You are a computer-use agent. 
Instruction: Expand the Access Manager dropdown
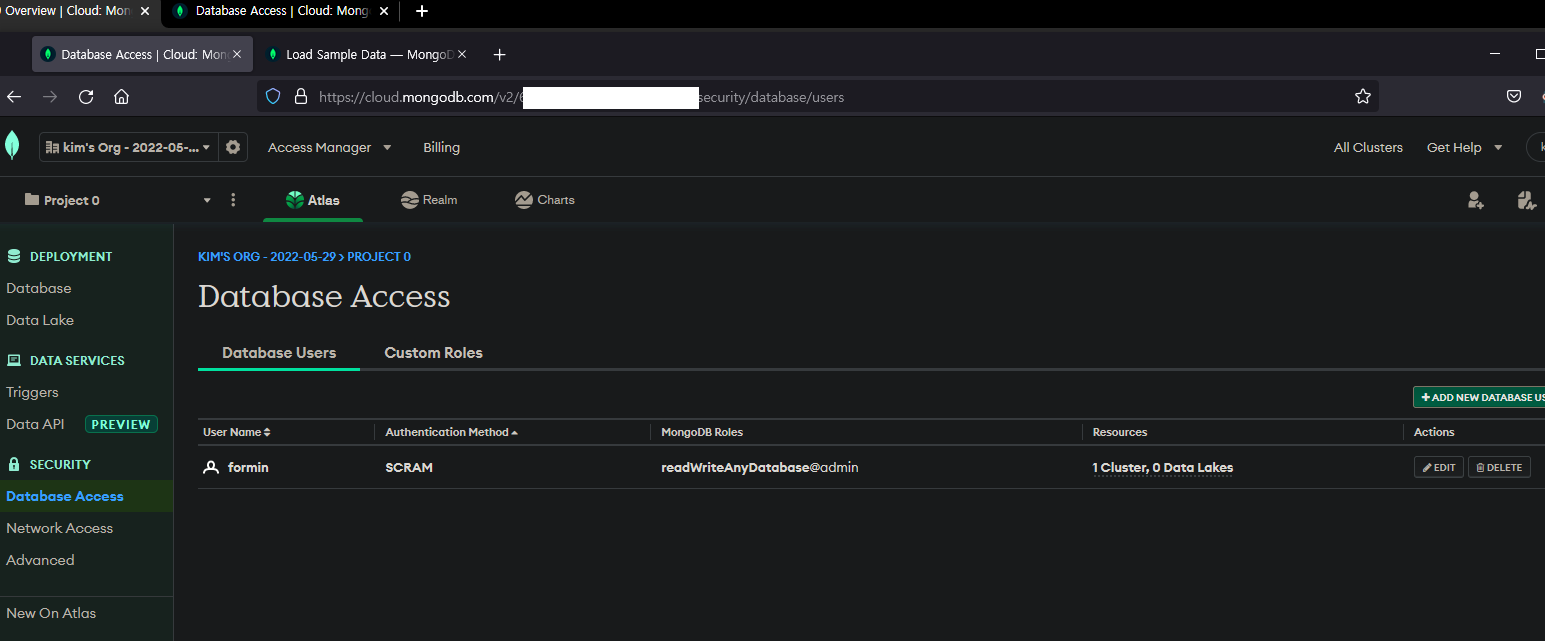[330, 147]
